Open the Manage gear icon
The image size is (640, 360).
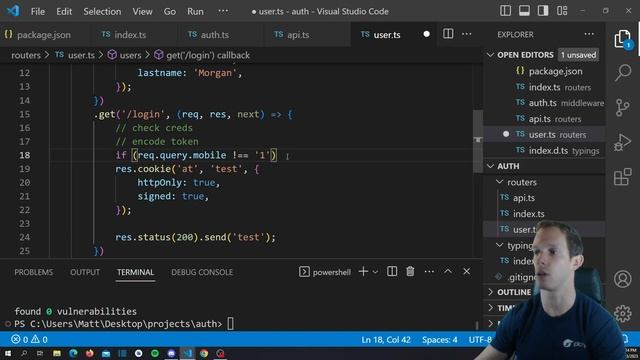(622, 313)
